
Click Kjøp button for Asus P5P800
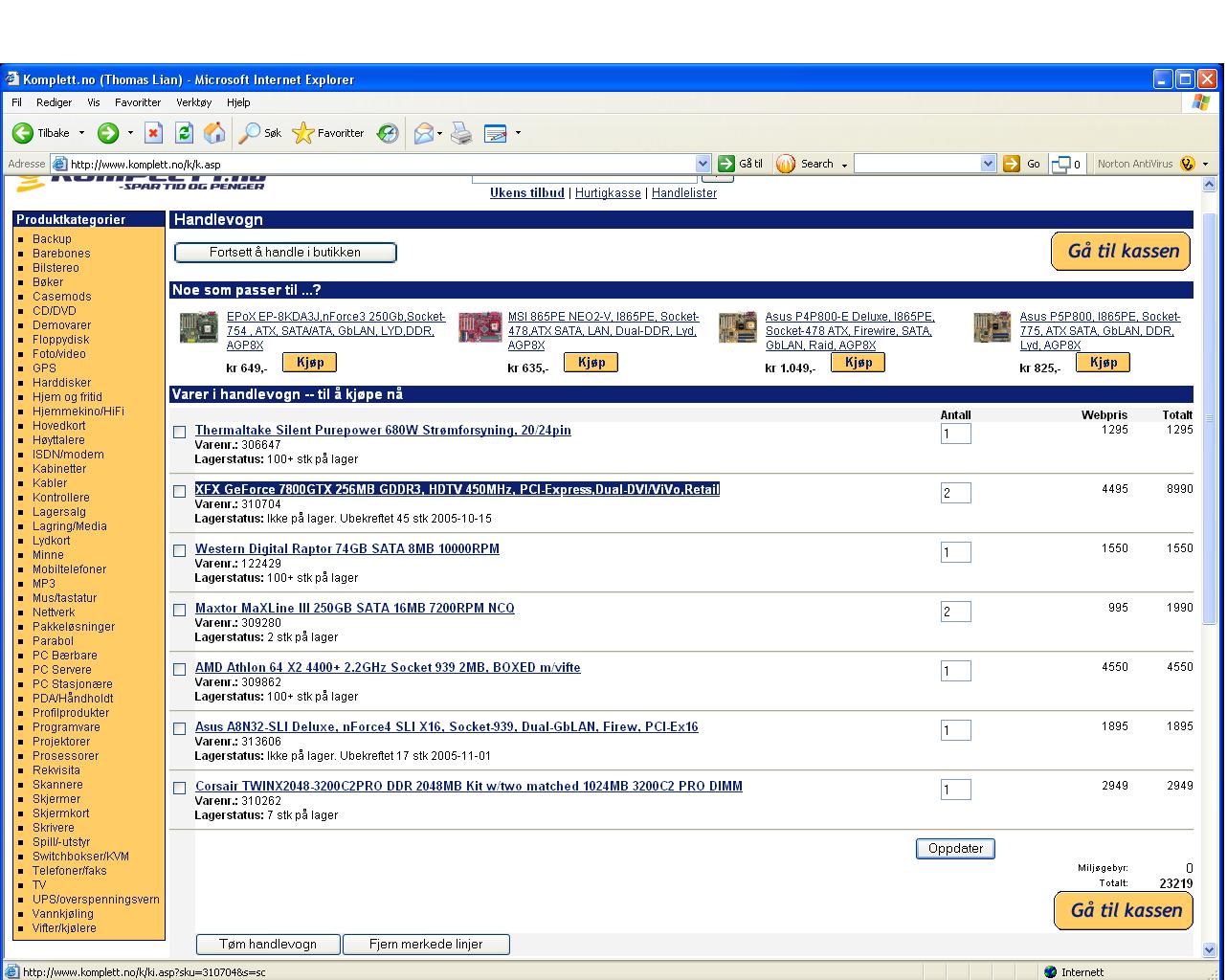1104,362
